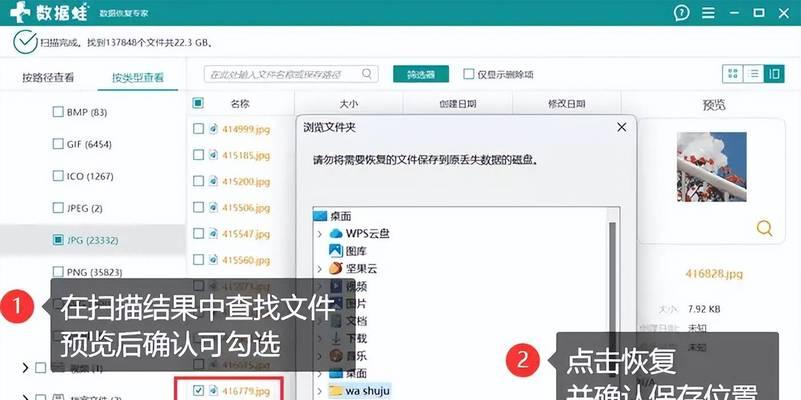Viewport: 801px width, 400px height.
Task: Check the box for 415185.jpg
Action: tap(198, 155)
